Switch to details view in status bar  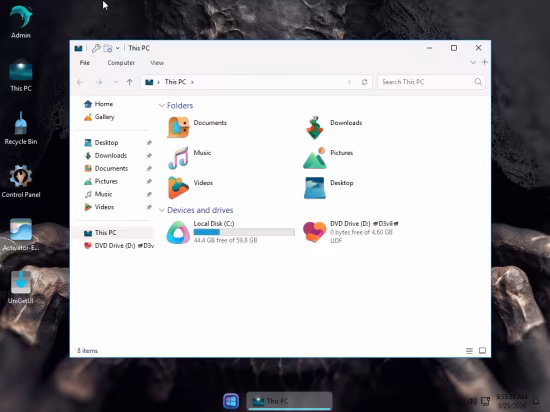point(469,351)
